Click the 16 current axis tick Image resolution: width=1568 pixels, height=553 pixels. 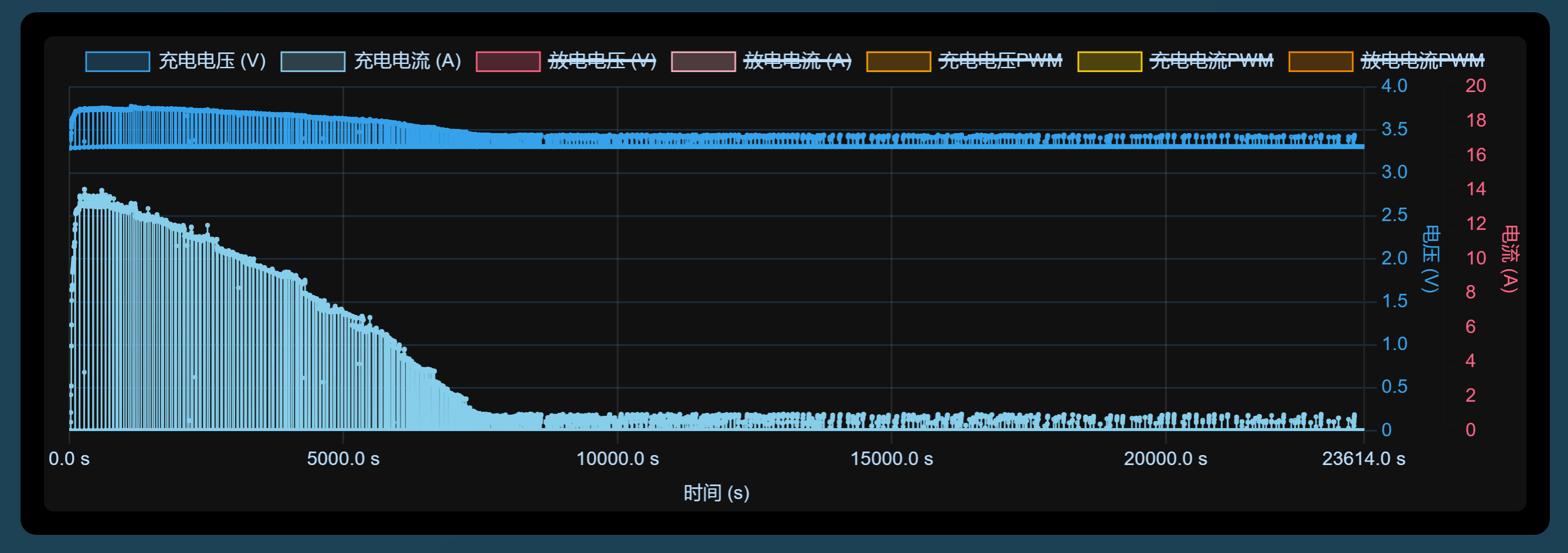1475,155
